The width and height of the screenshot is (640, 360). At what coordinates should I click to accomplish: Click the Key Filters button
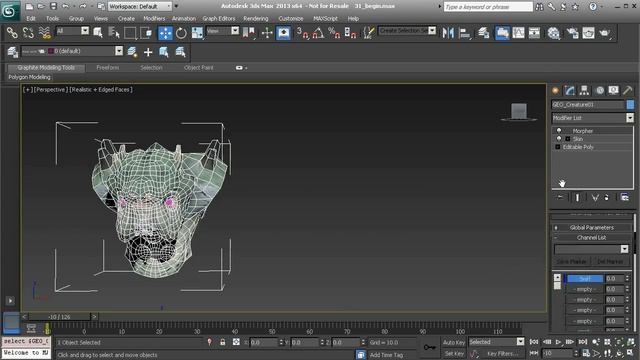[x=501, y=353]
